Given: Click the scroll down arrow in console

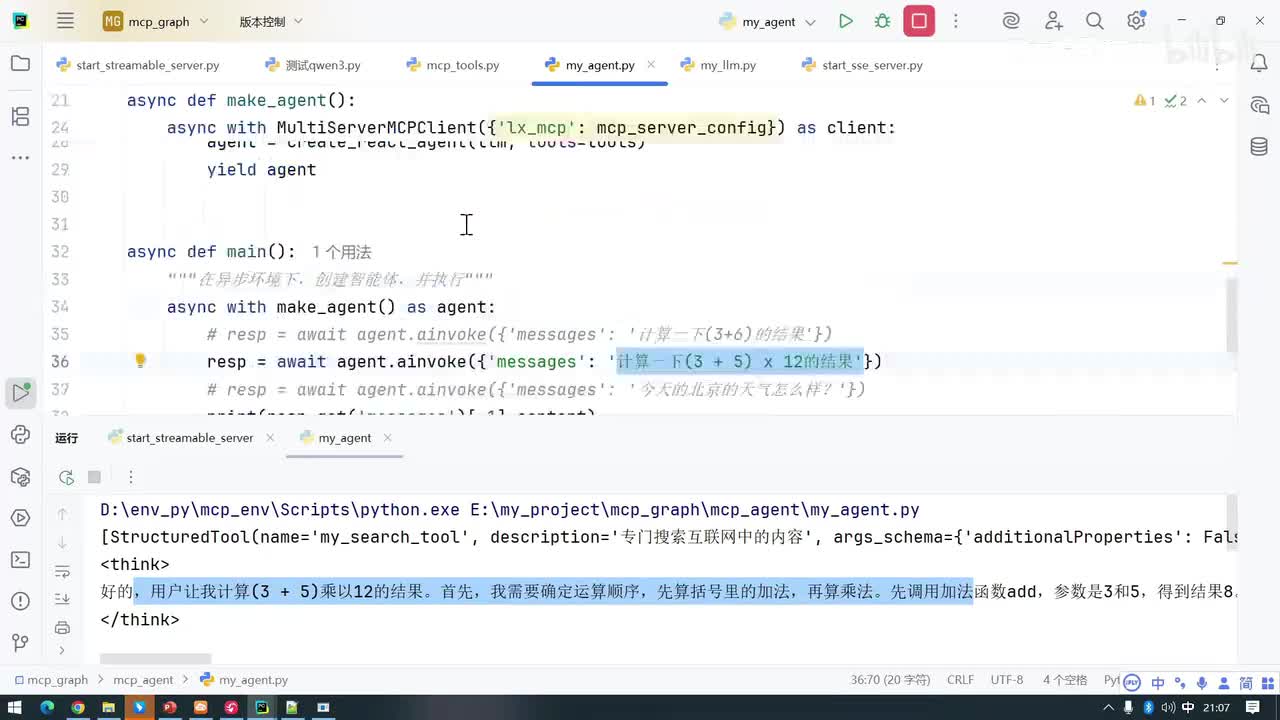Looking at the screenshot, I should [62, 543].
